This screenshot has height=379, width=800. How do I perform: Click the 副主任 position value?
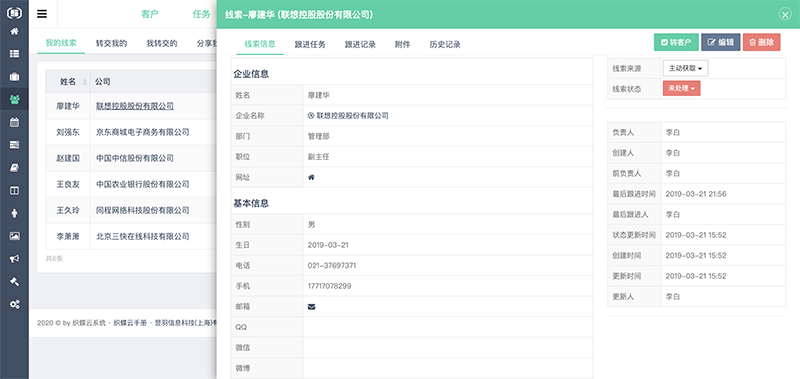(x=319, y=157)
